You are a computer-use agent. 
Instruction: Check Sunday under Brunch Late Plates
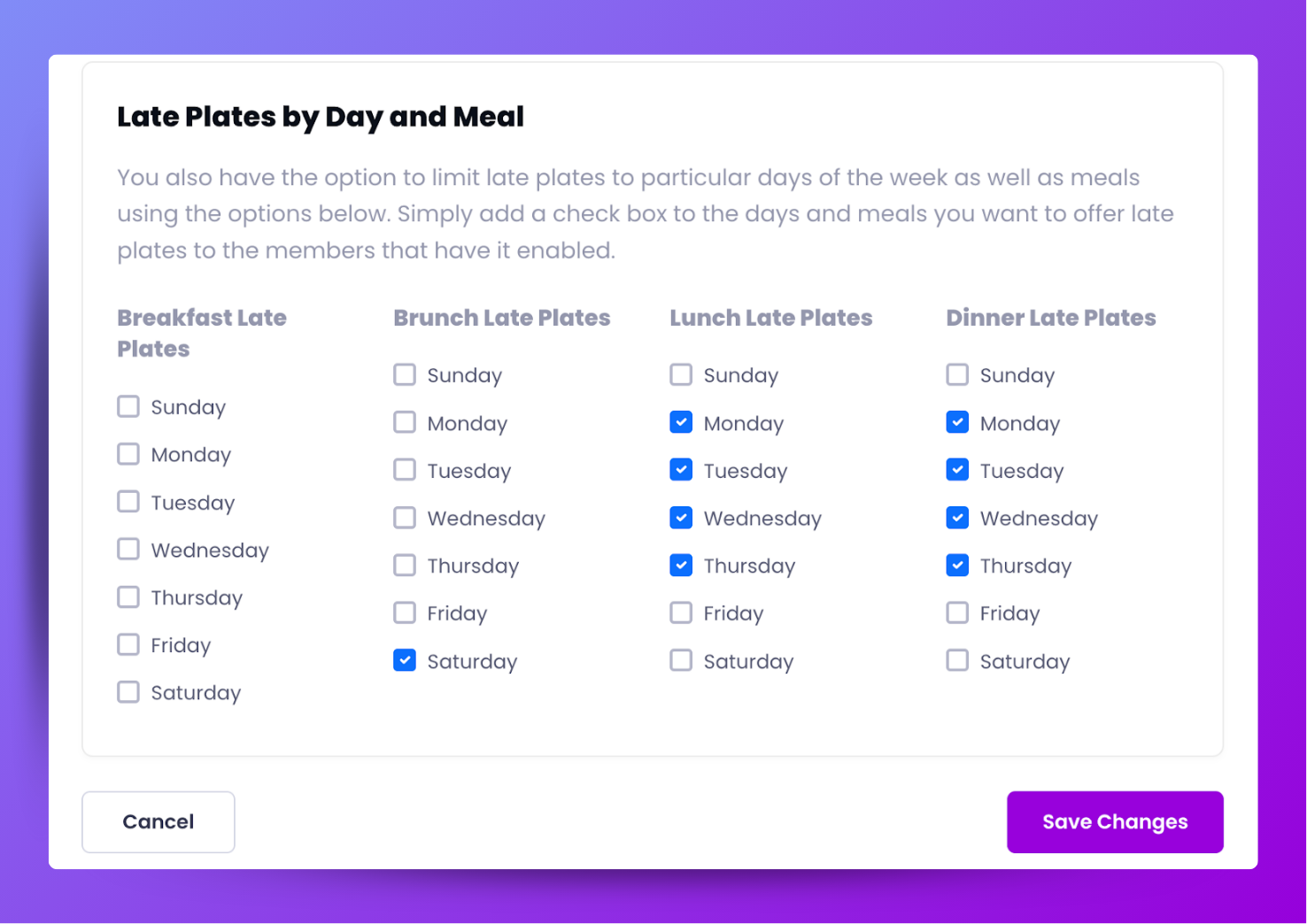pyautogui.click(x=405, y=374)
